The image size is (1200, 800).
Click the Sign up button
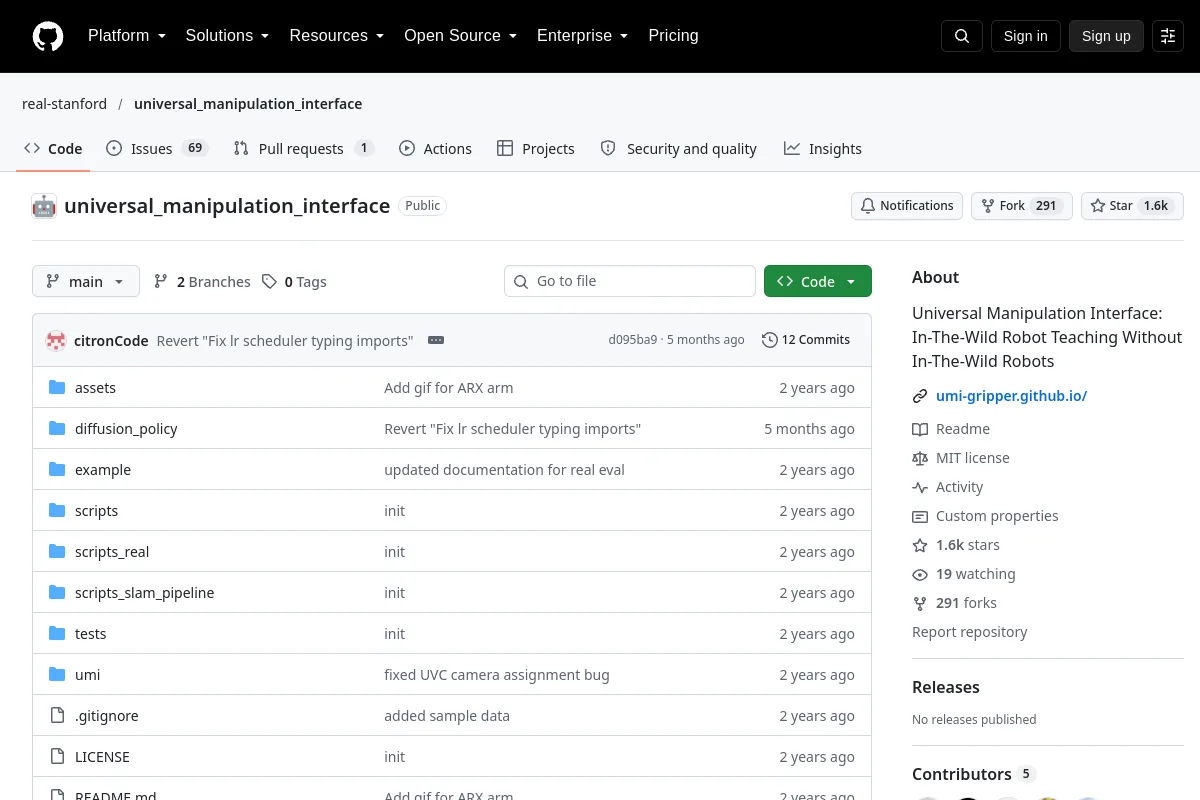(x=1106, y=36)
